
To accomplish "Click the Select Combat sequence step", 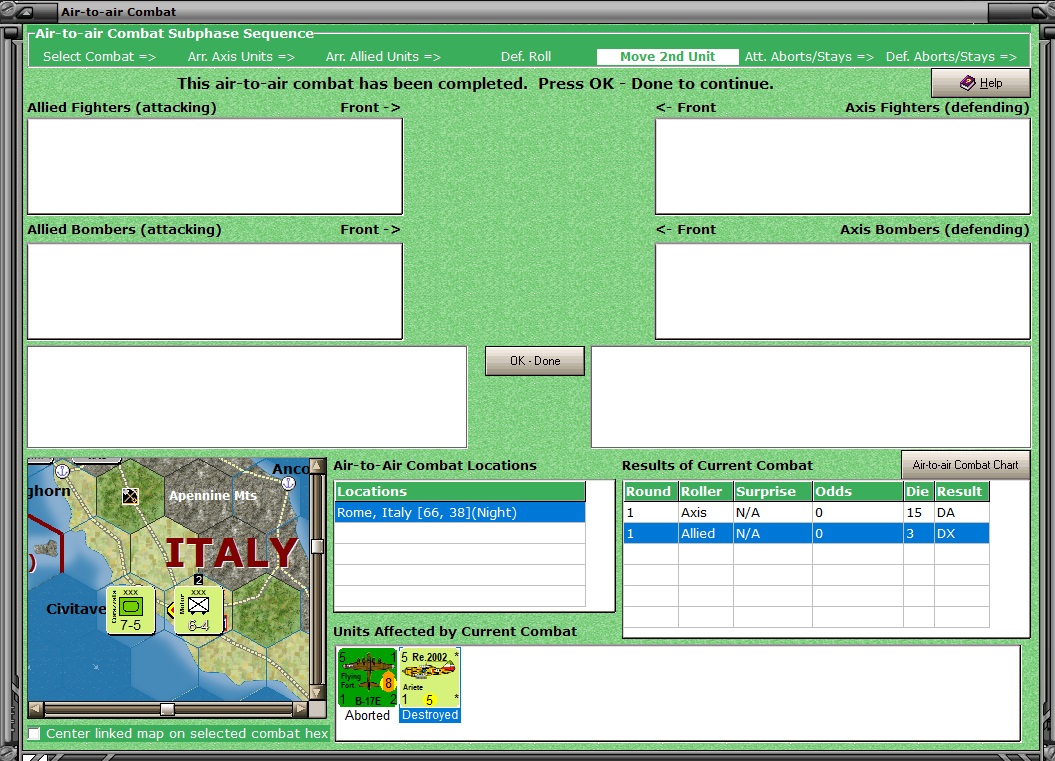I will point(100,57).
